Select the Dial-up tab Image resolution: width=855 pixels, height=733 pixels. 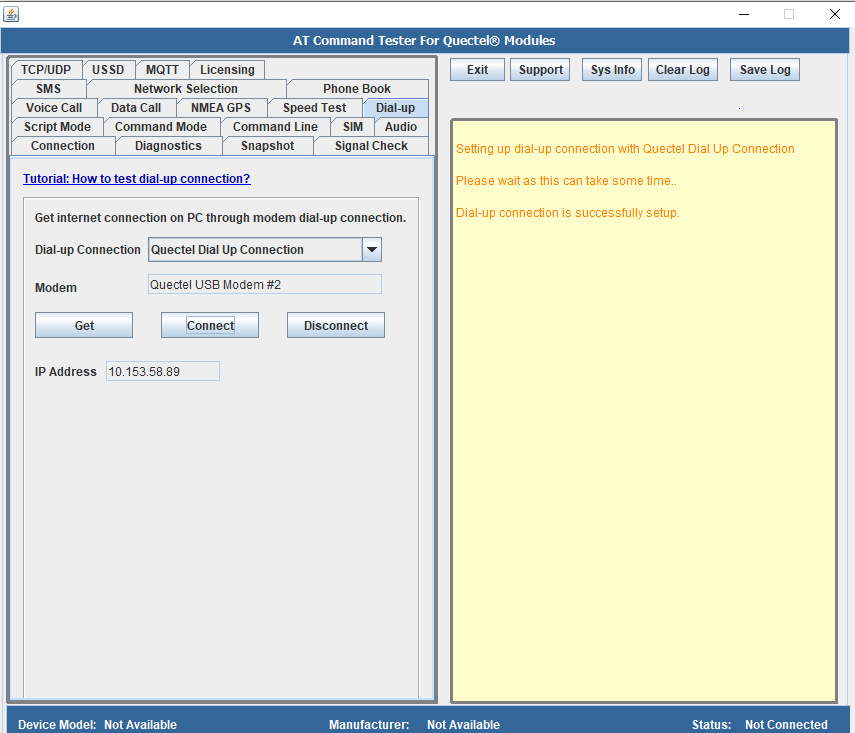tap(395, 108)
